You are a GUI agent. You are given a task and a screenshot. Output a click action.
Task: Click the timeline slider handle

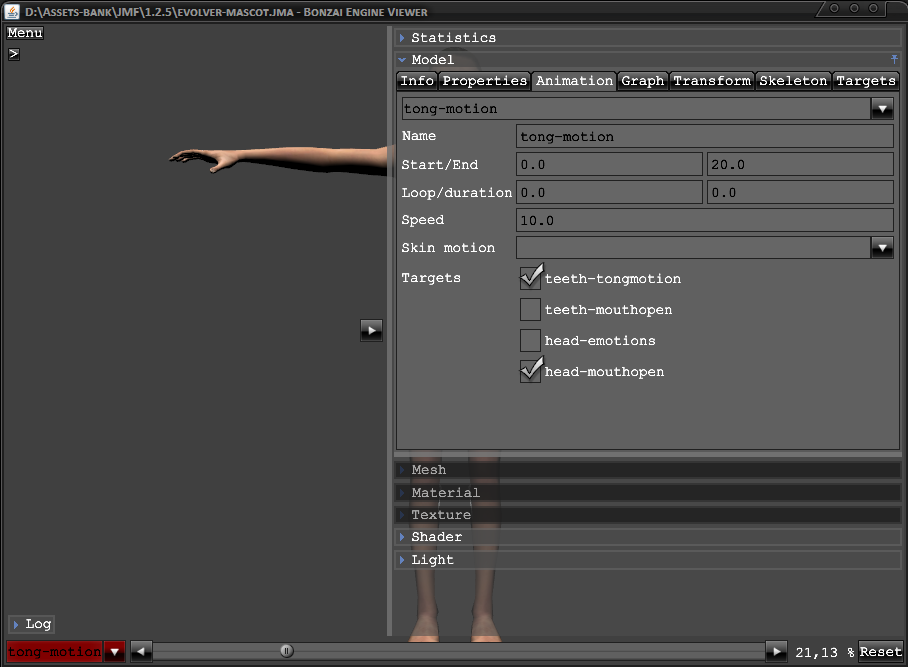click(287, 652)
